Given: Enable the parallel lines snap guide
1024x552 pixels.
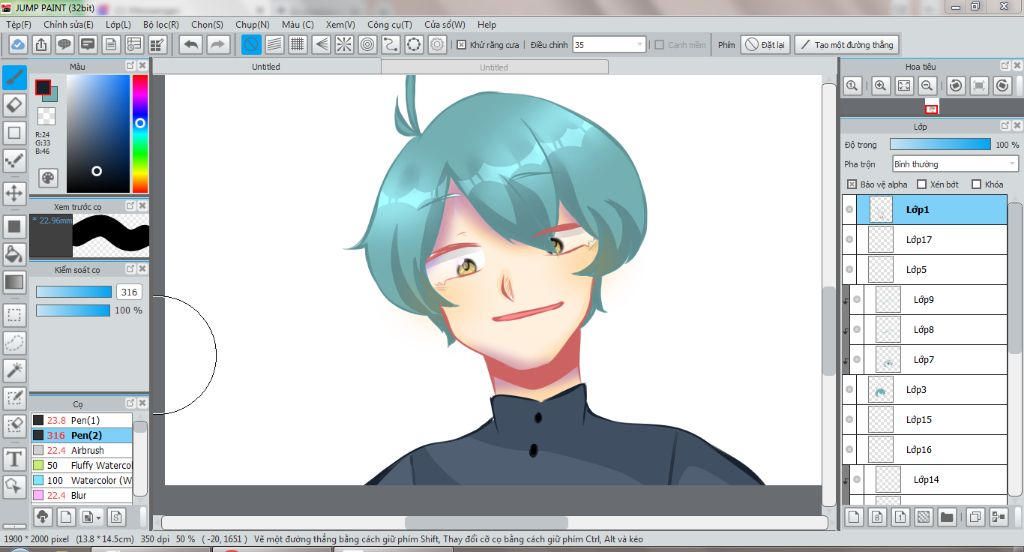Looking at the screenshot, I should click(x=275, y=44).
